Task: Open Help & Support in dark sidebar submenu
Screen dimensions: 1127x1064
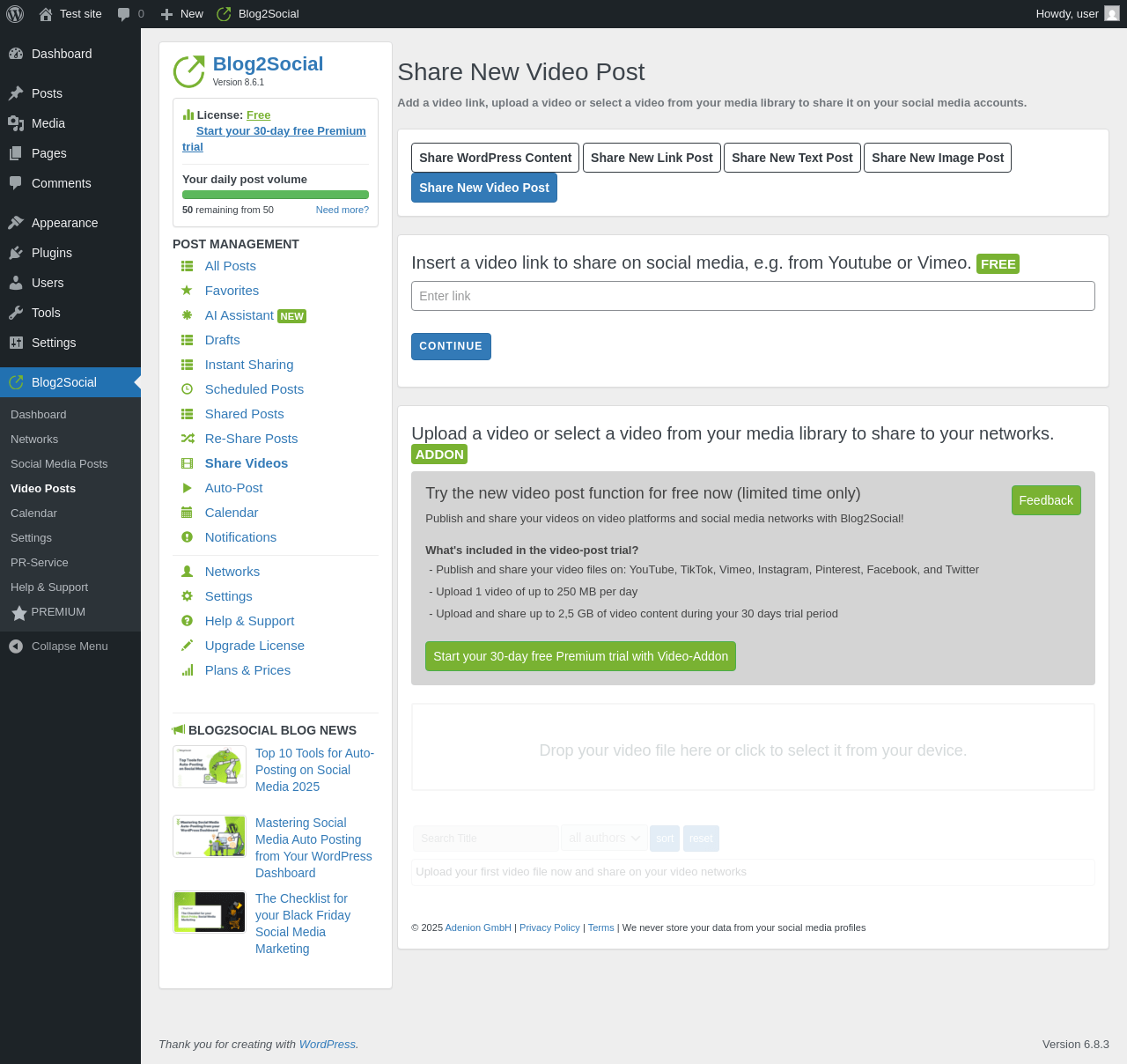Action: (x=49, y=587)
